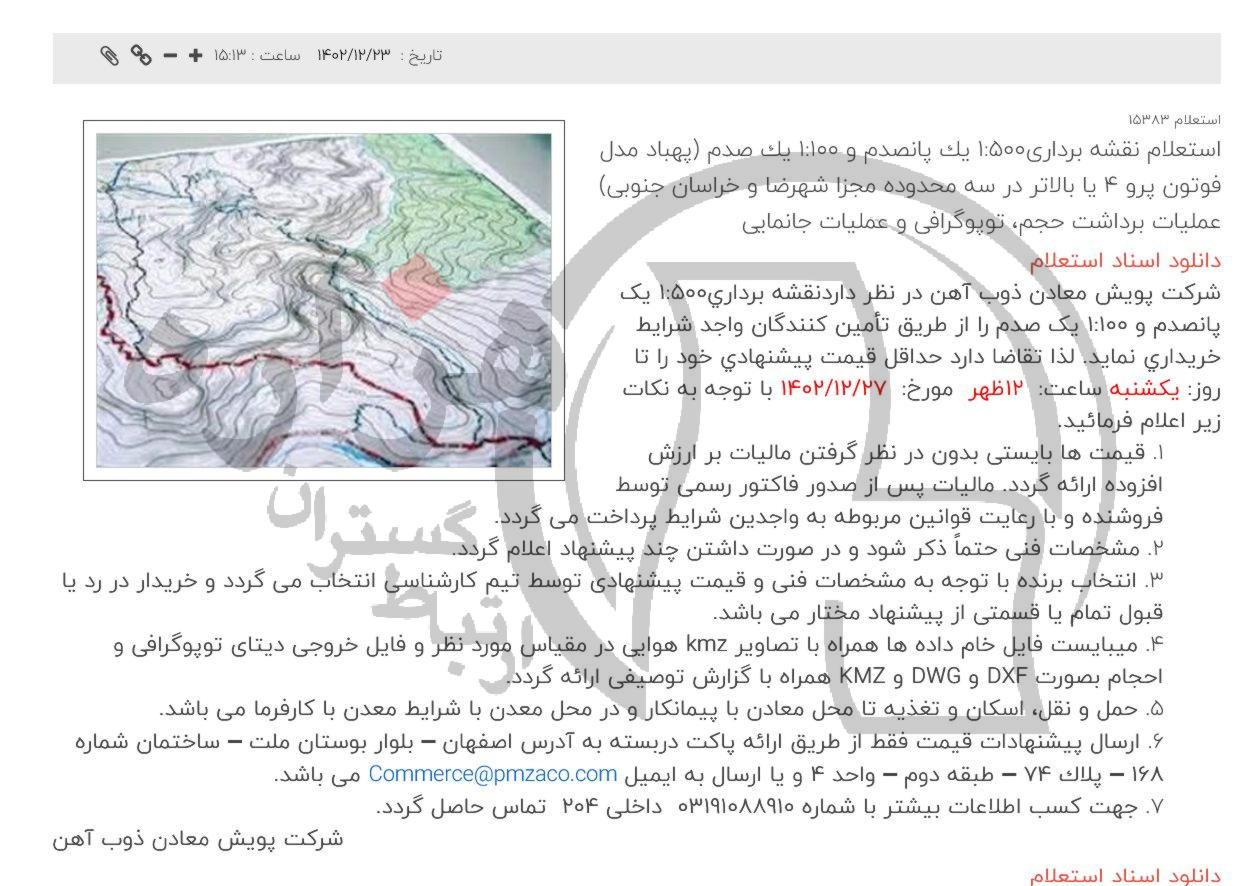Screen dimensions: 1241x886
Task: Click the time ۱۵:۱۳ in header bar
Action: point(228,56)
